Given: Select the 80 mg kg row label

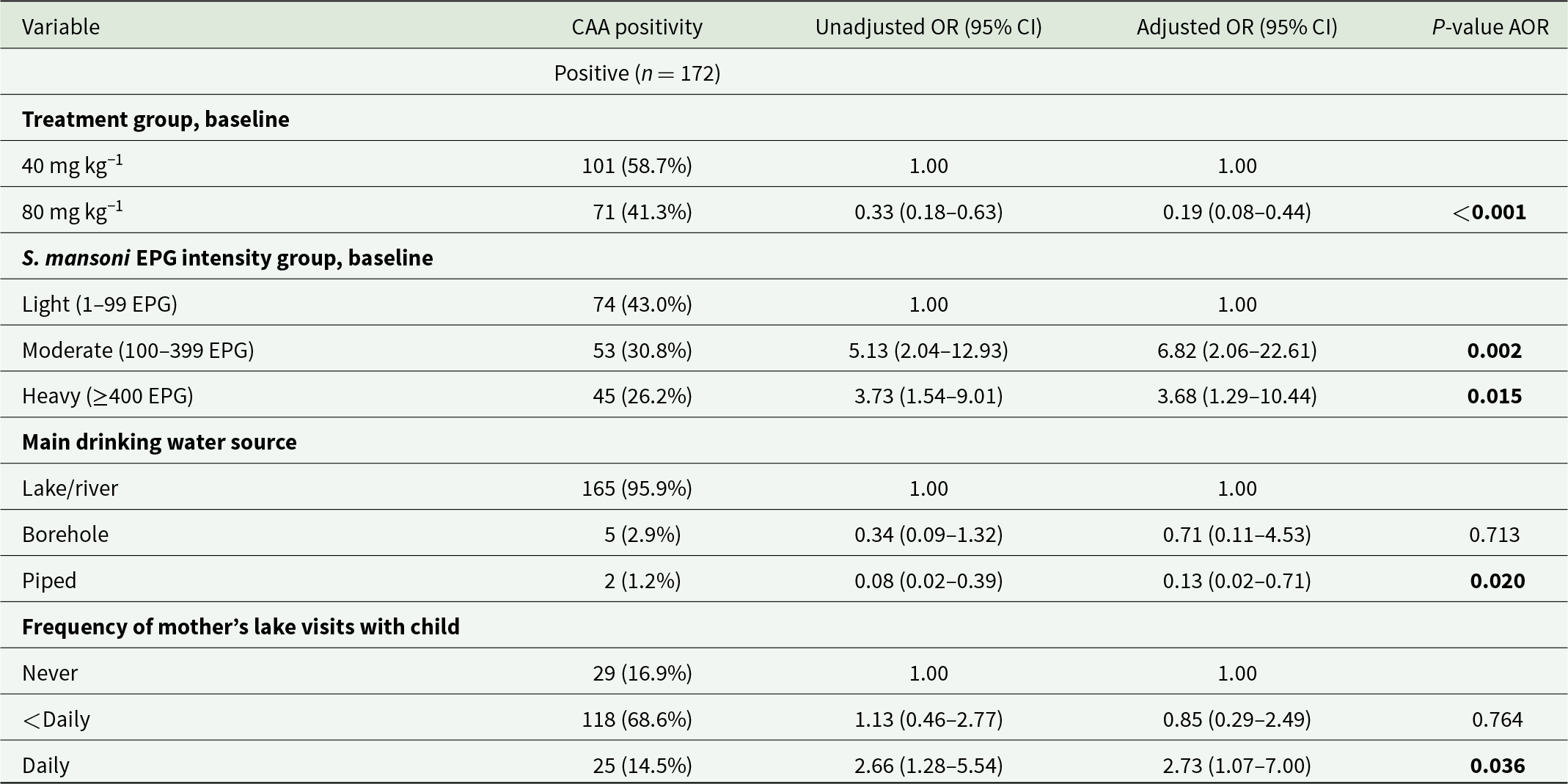Looking at the screenshot, I should tap(73, 211).
